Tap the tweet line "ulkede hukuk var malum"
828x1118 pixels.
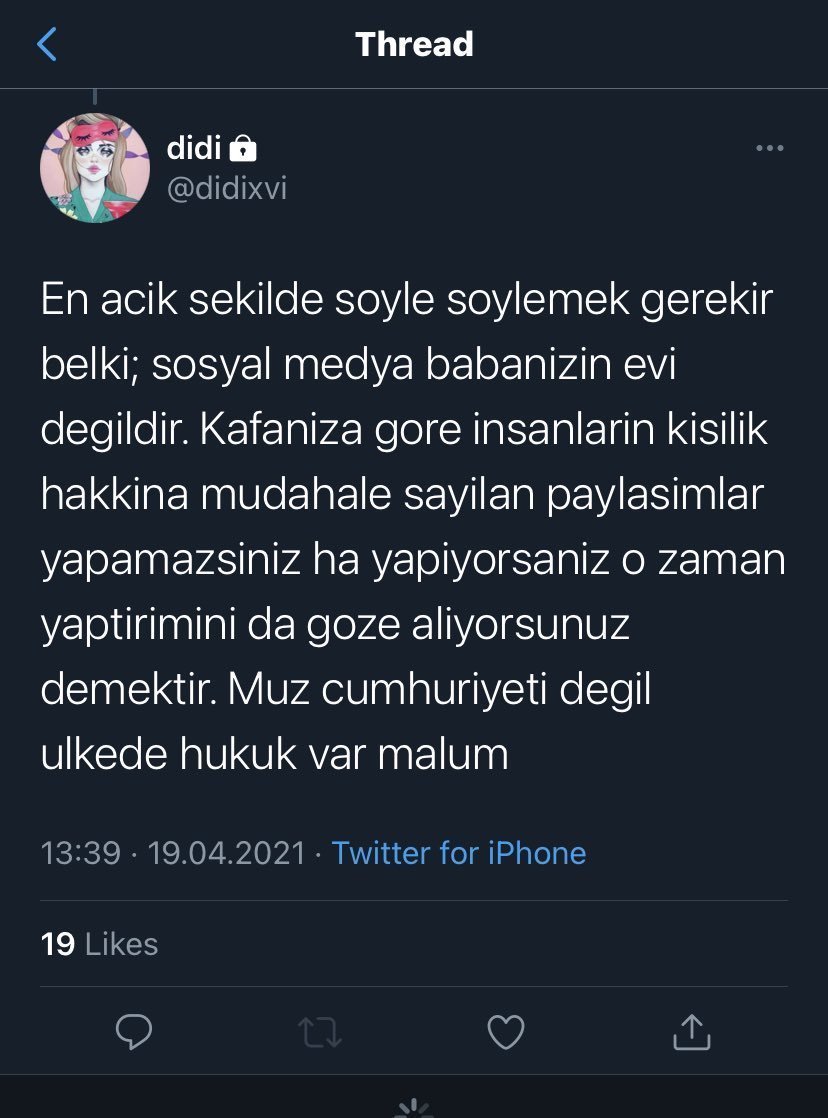275,754
